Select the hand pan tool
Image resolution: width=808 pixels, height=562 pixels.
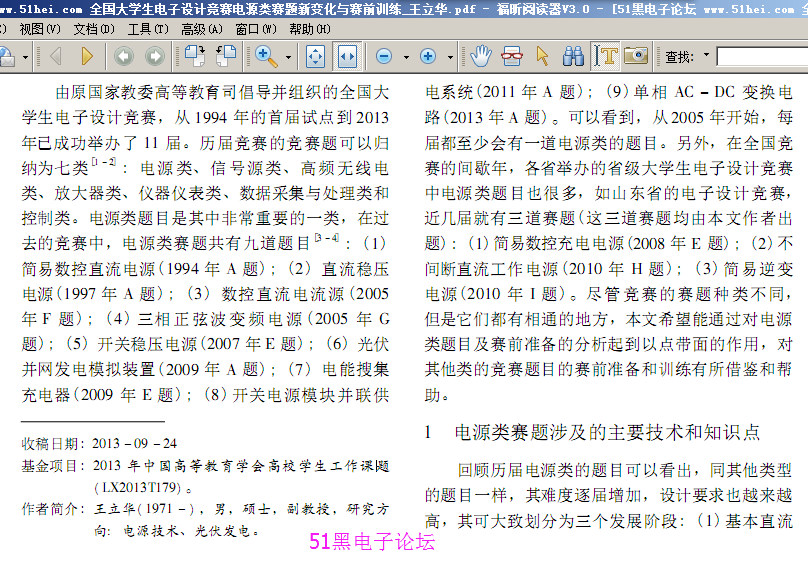(481, 56)
